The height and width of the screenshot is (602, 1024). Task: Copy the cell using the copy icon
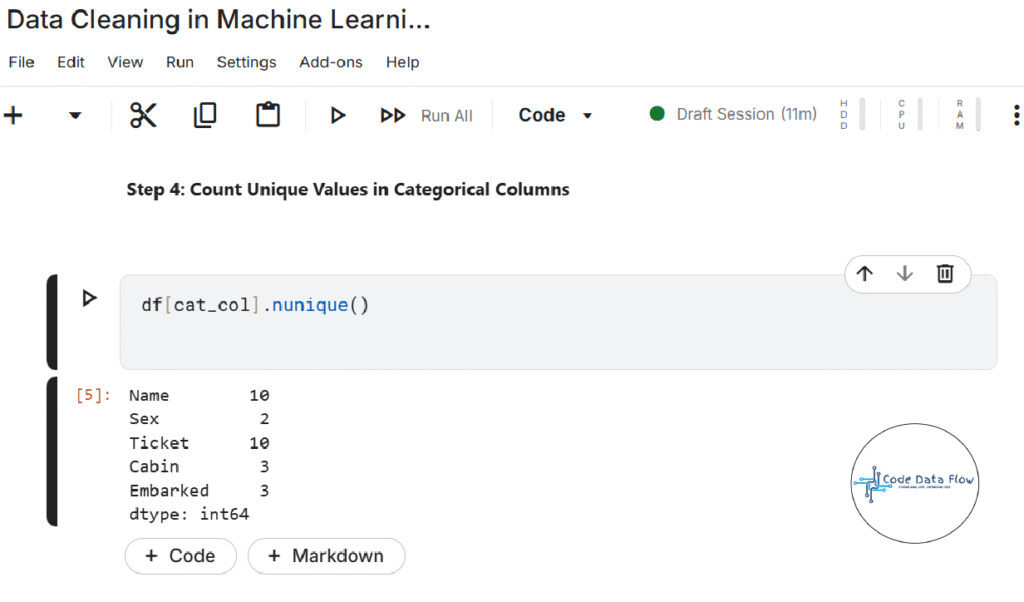click(x=204, y=115)
